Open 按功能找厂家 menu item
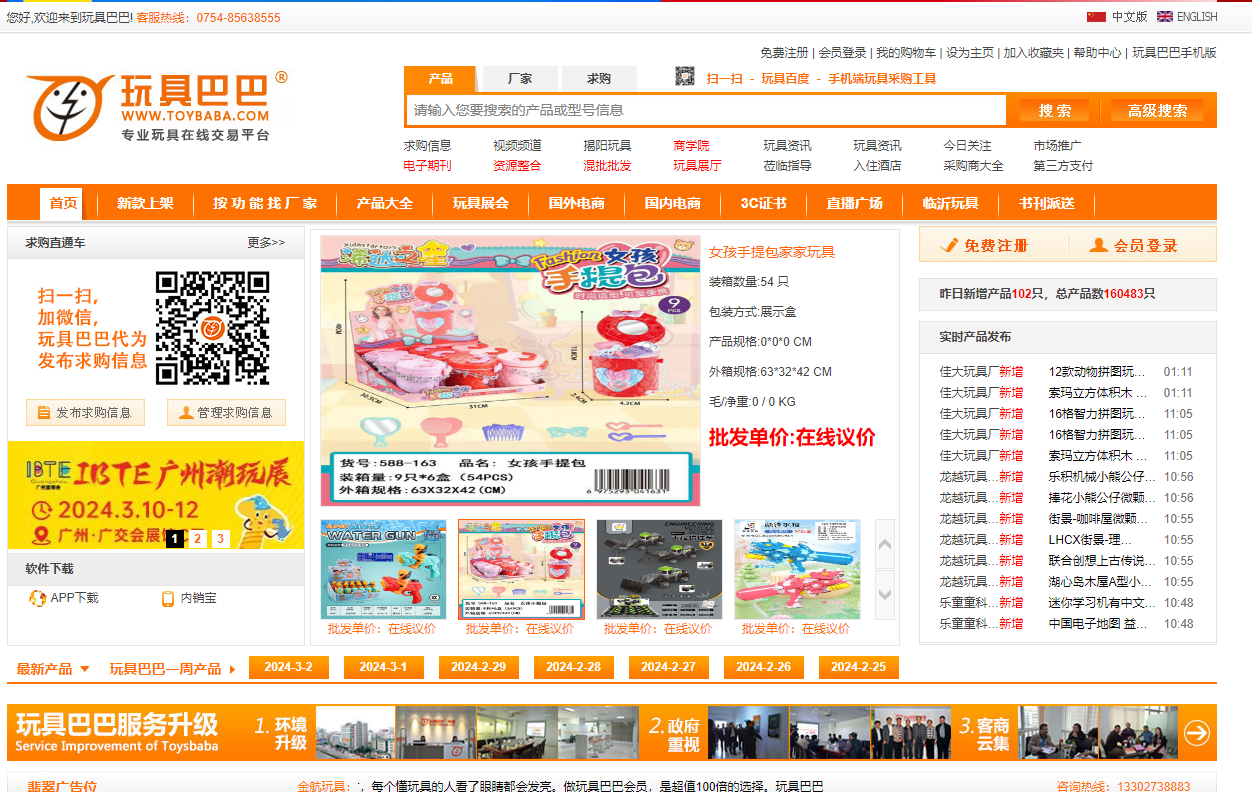The image size is (1252, 792). pyautogui.click(x=265, y=203)
